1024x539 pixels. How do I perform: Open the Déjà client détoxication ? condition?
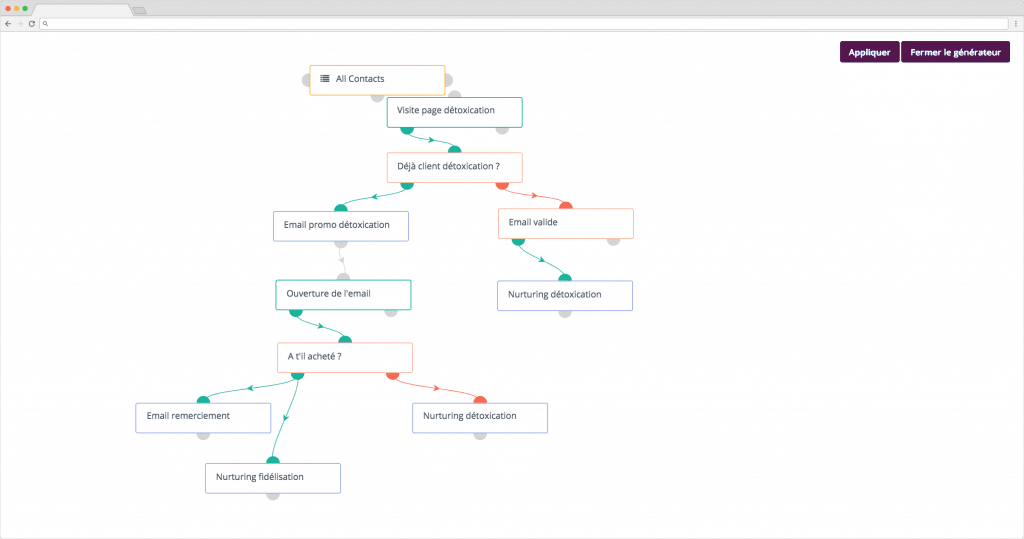455,167
